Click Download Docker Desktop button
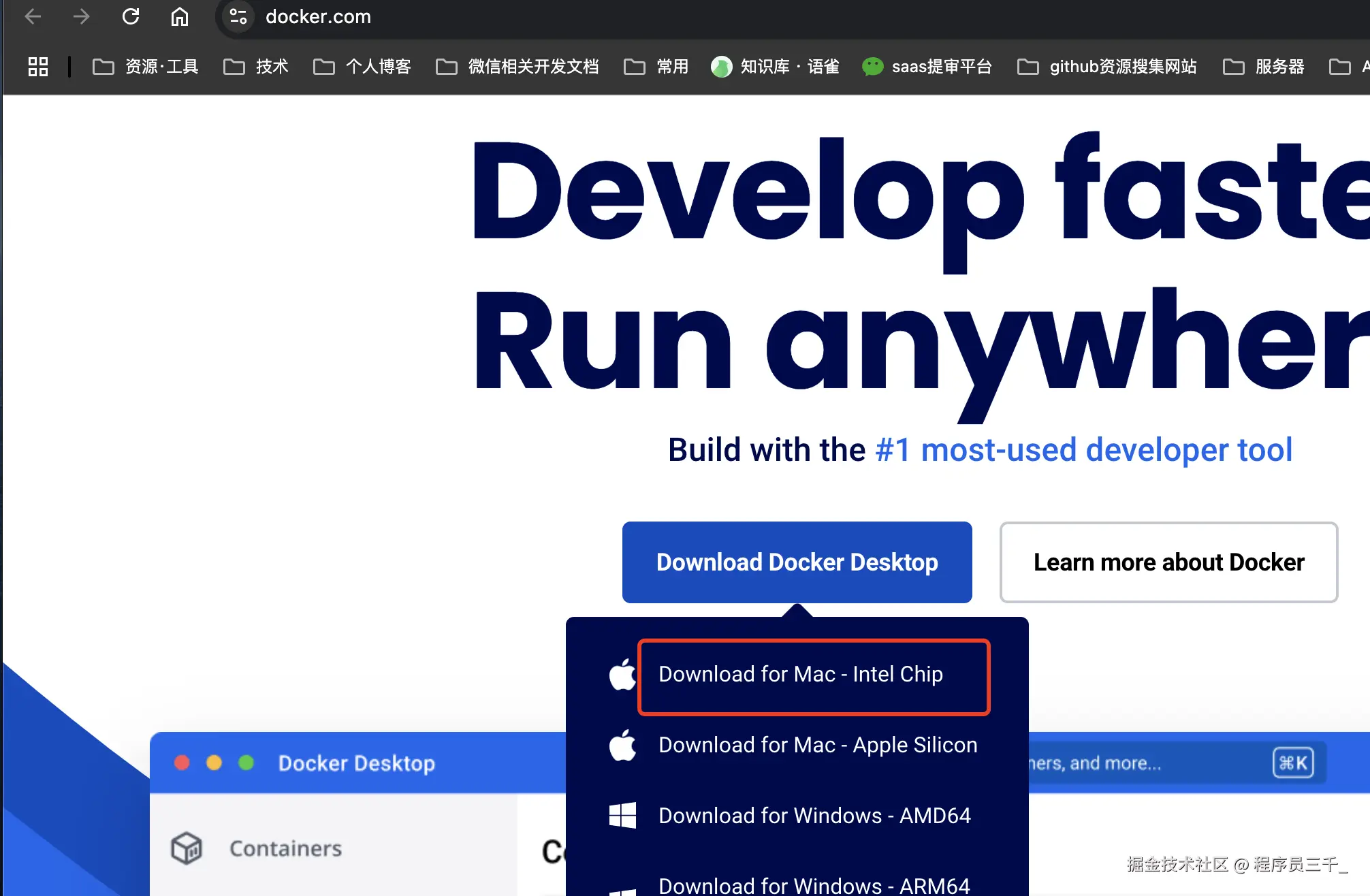 click(x=797, y=562)
